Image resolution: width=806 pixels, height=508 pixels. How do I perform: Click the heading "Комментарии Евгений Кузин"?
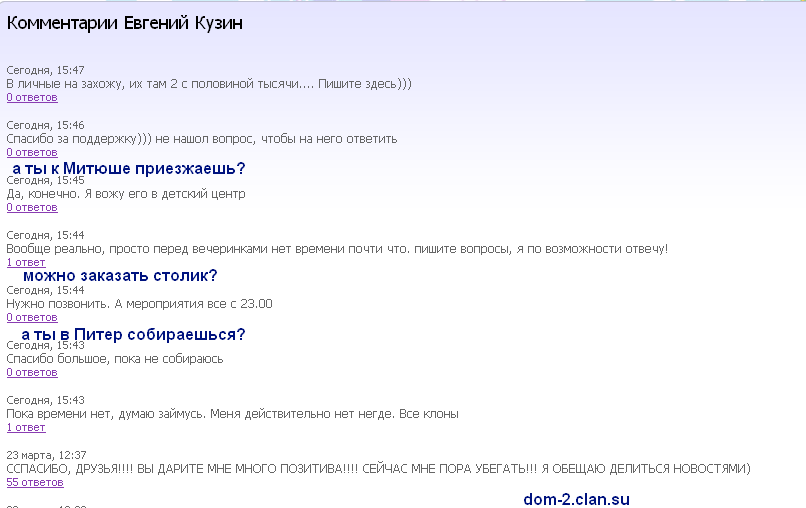click(124, 23)
